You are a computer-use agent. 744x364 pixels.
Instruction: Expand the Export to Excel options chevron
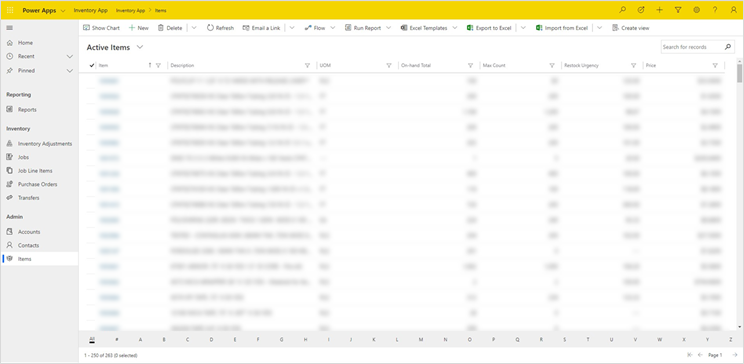[523, 28]
